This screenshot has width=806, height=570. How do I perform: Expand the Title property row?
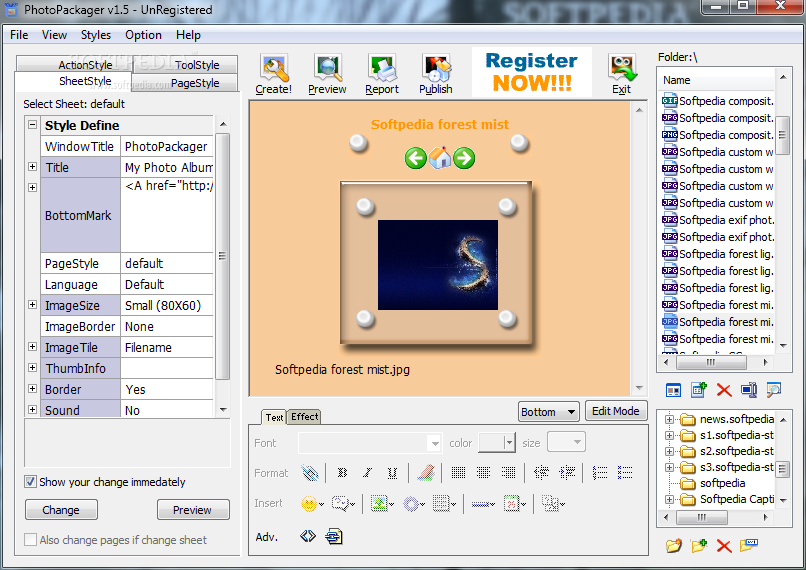pyautogui.click(x=32, y=167)
